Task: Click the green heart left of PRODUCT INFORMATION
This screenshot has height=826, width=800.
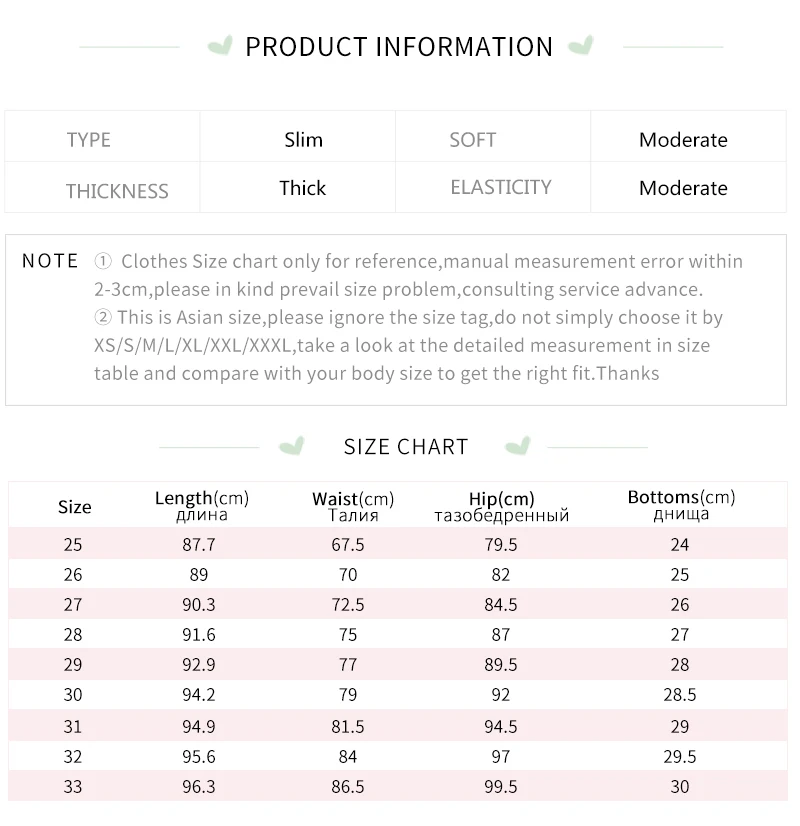Action: [220, 46]
